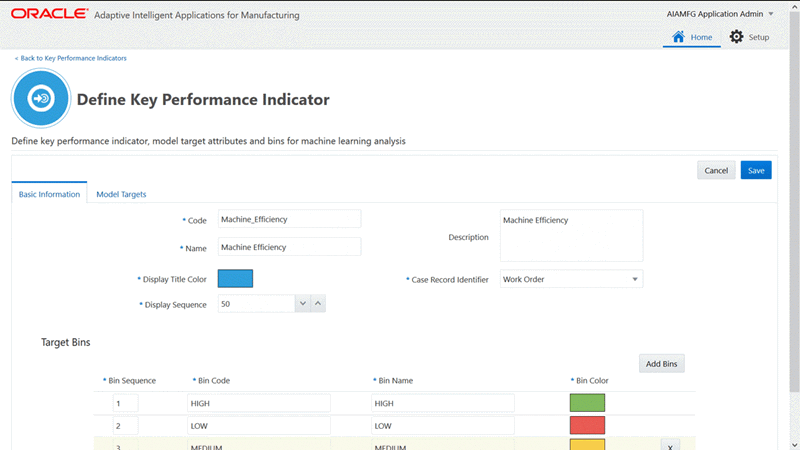The width and height of the screenshot is (800, 450).
Task: Click the Bin Color column header
Action: click(x=590, y=381)
